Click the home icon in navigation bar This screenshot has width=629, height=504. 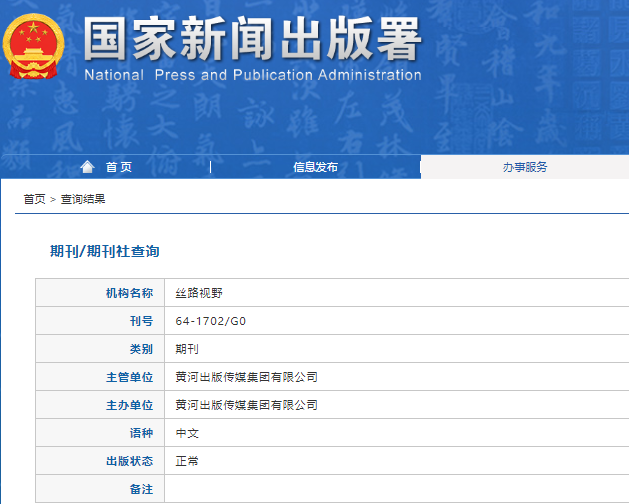coord(88,167)
